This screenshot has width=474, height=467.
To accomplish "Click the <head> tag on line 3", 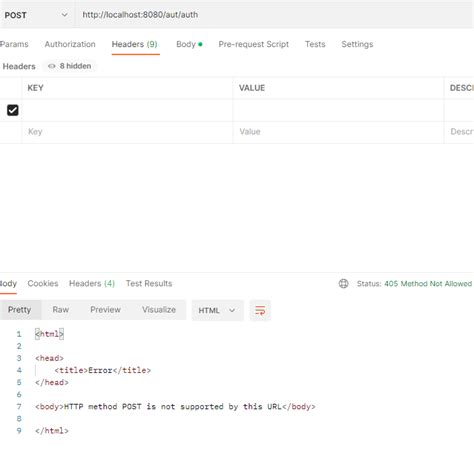I will [49, 358].
